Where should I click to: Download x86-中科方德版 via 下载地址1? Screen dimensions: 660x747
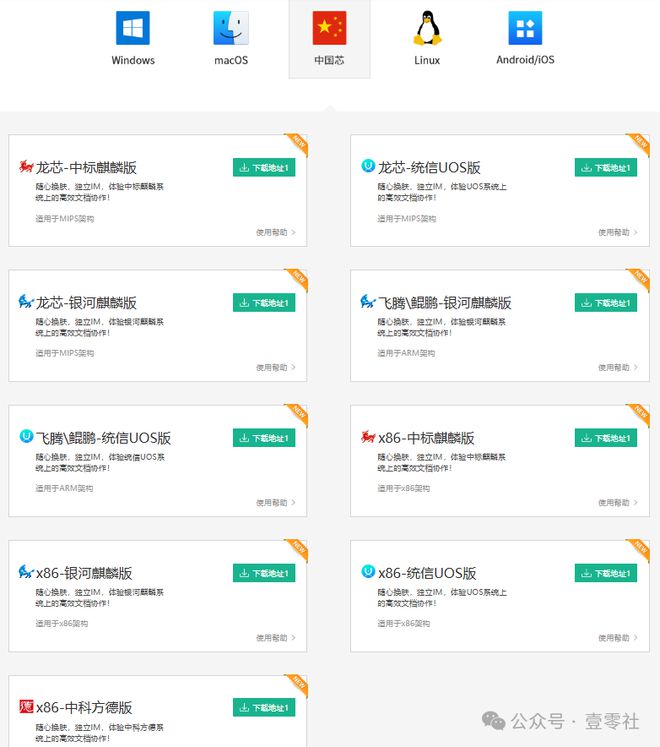(264, 707)
